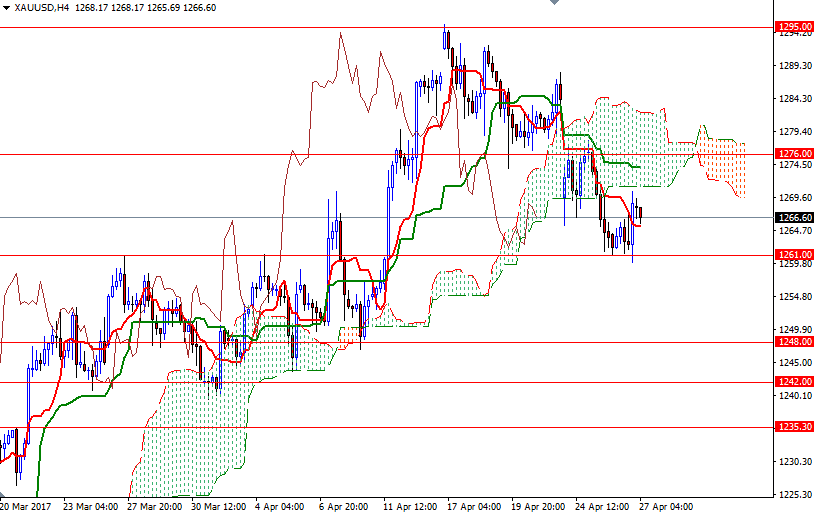This screenshot has width=814, height=514.
Task: Select the red 1276.00 price level label
Action: (x=794, y=154)
